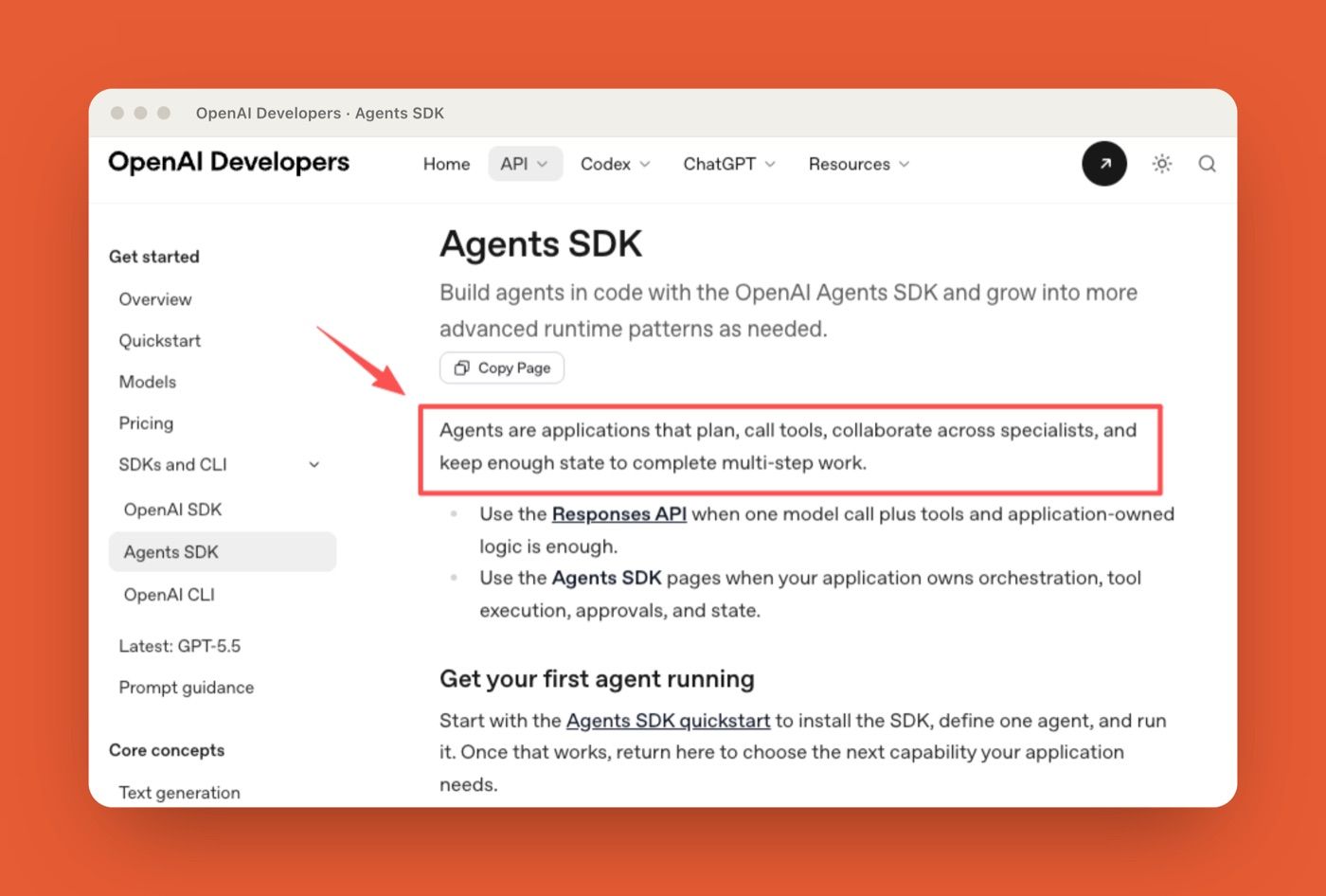Open Pricing in the sidebar
Viewport: 1326px width, 896px height.
click(x=146, y=423)
